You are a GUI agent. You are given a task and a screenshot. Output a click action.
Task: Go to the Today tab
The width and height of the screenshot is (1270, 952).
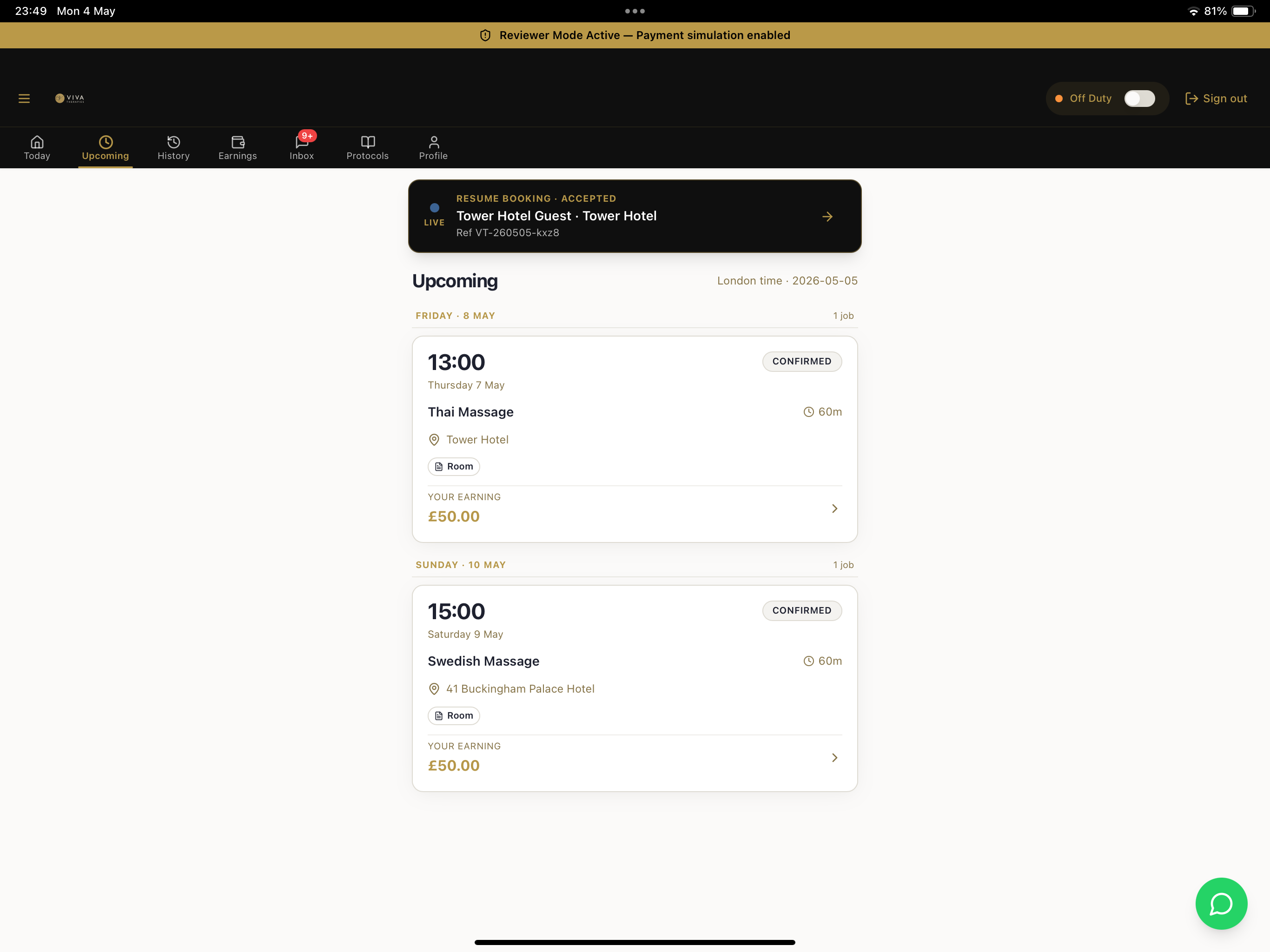pyautogui.click(x=37, y=147)
